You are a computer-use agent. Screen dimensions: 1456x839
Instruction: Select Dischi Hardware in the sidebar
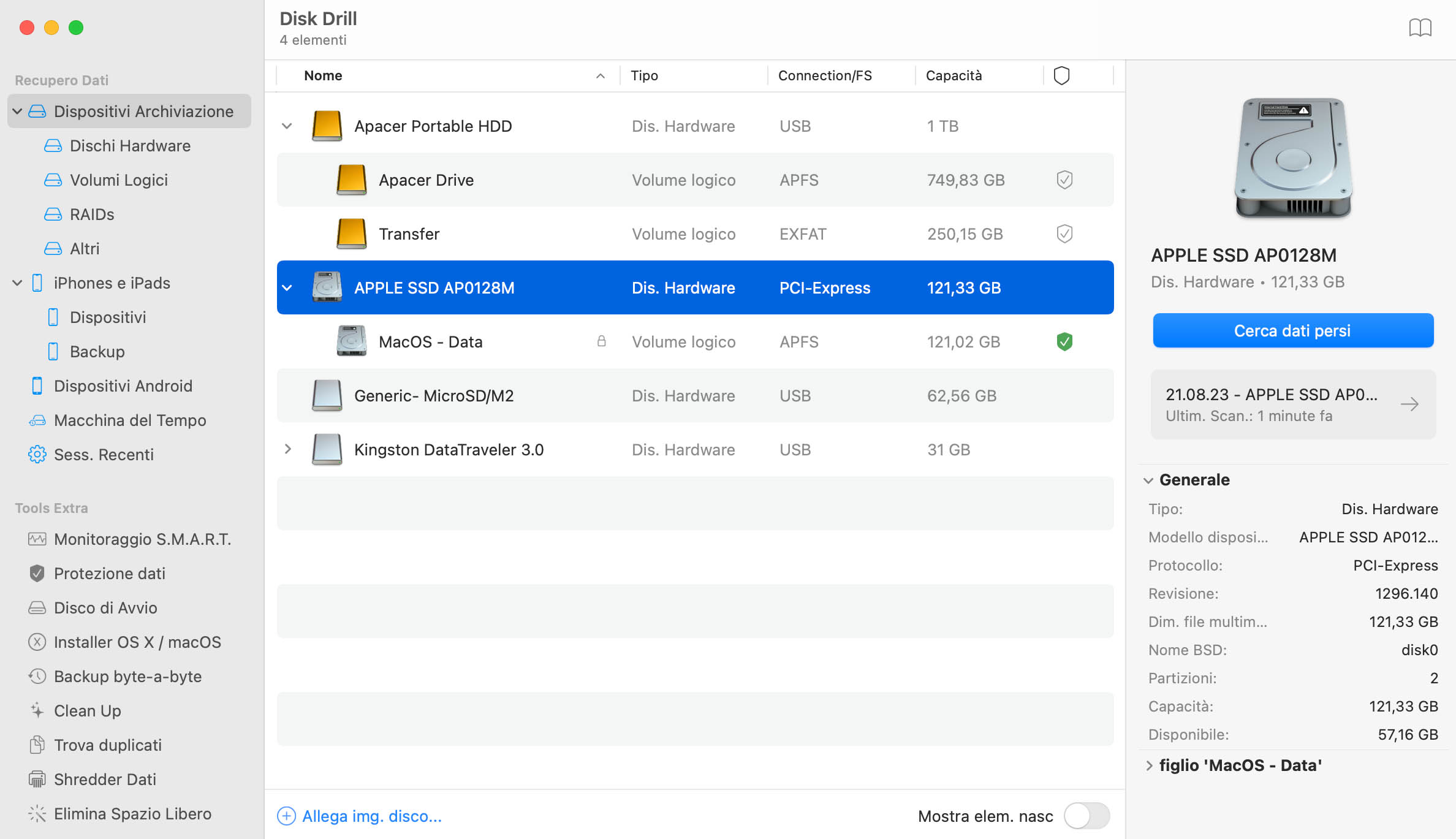coord(130,145)
